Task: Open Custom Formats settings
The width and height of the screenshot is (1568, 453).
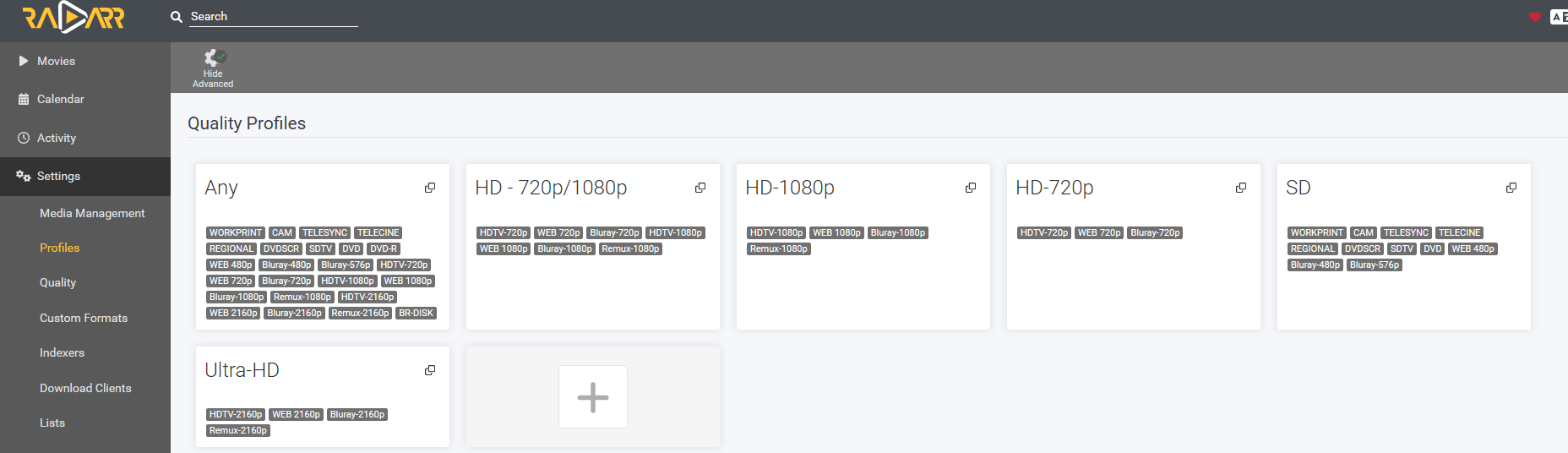Action: click(84, 318)
